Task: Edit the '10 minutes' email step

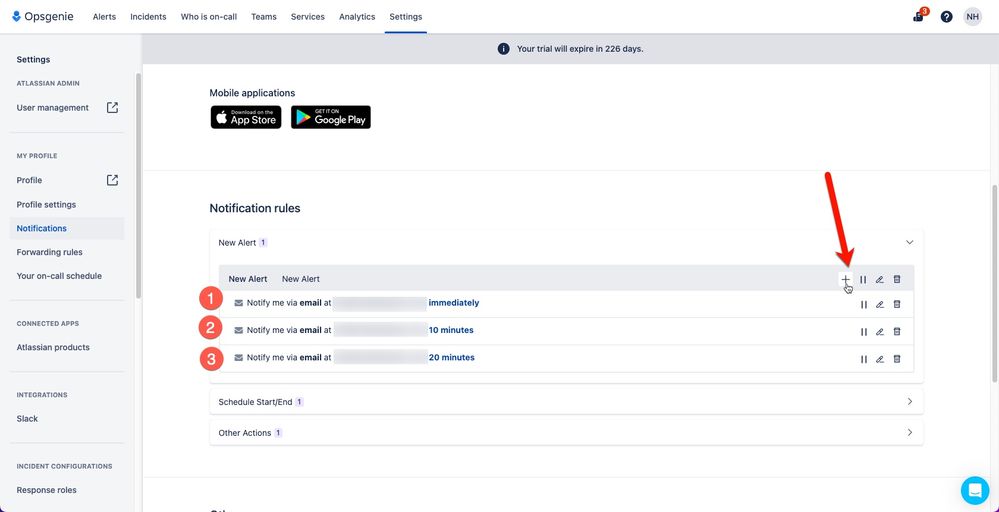Action: (x=880, y=332)
